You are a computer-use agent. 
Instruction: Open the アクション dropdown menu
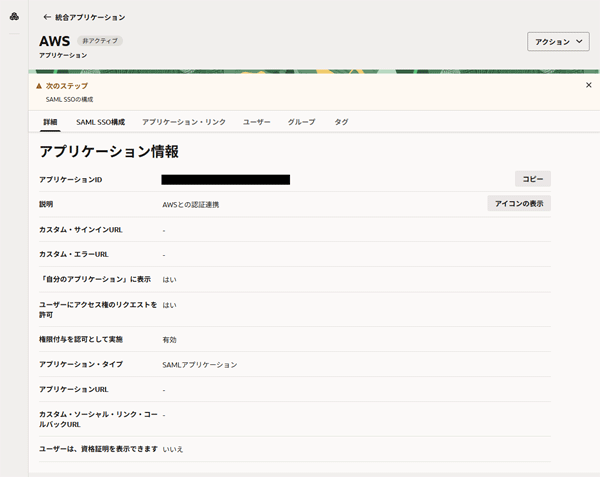[x=558, y=42]
